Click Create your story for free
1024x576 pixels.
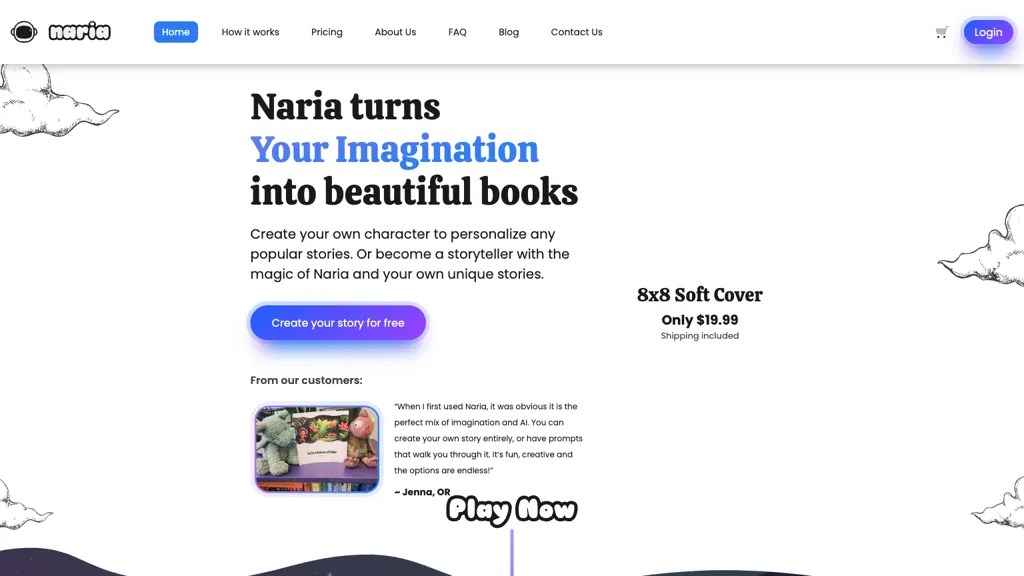pyautogui.click(x=338, y=323)
